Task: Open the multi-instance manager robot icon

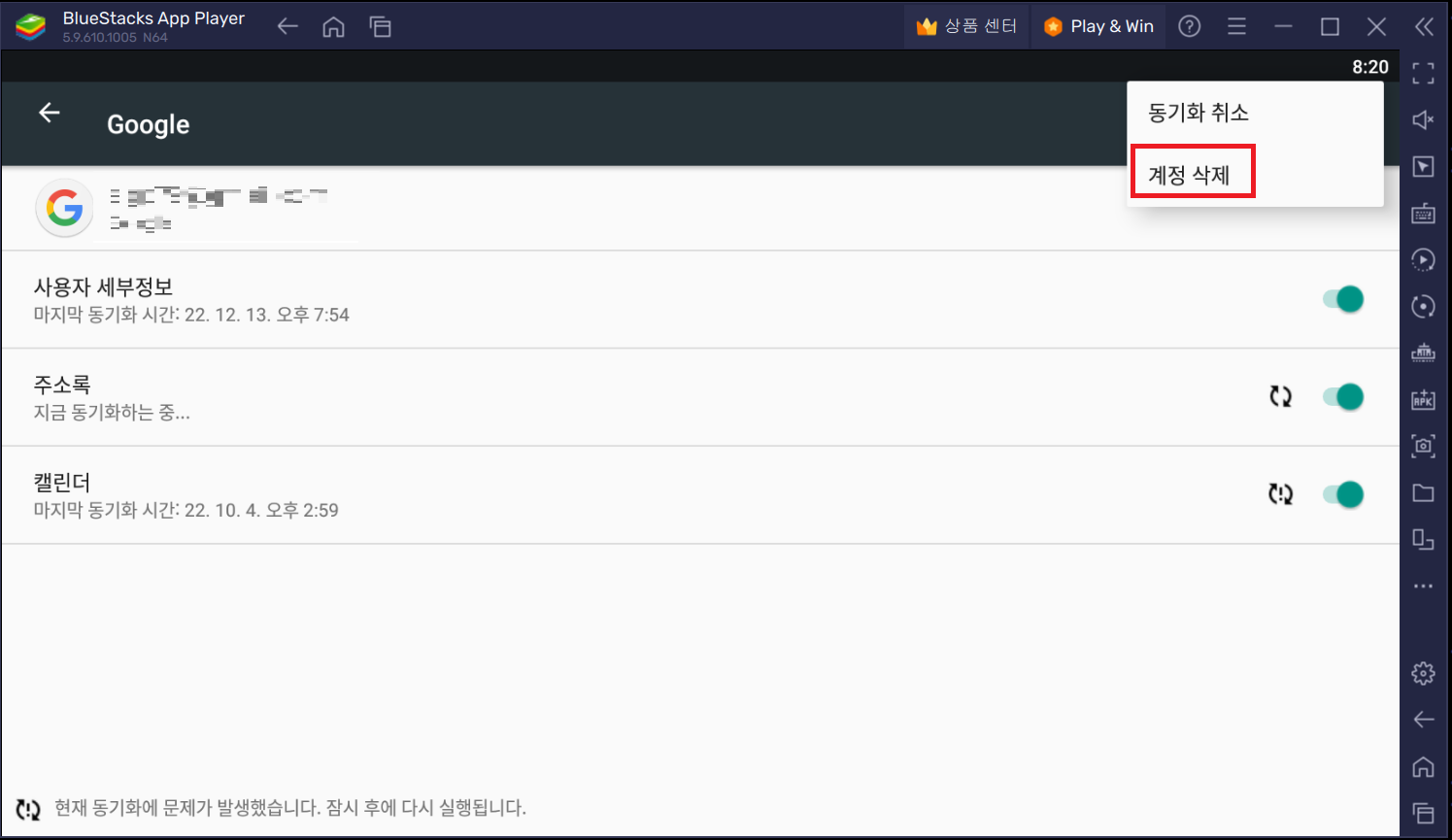Action: (x=1424, y=353)
